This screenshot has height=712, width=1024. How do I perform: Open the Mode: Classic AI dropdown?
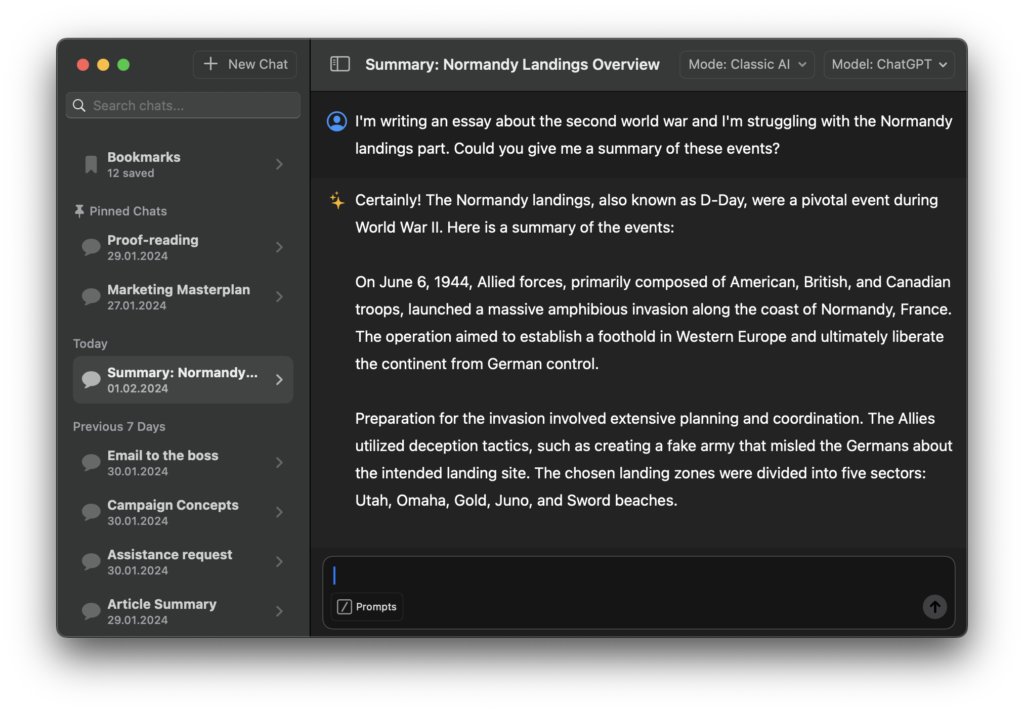[x=746, y=65]
